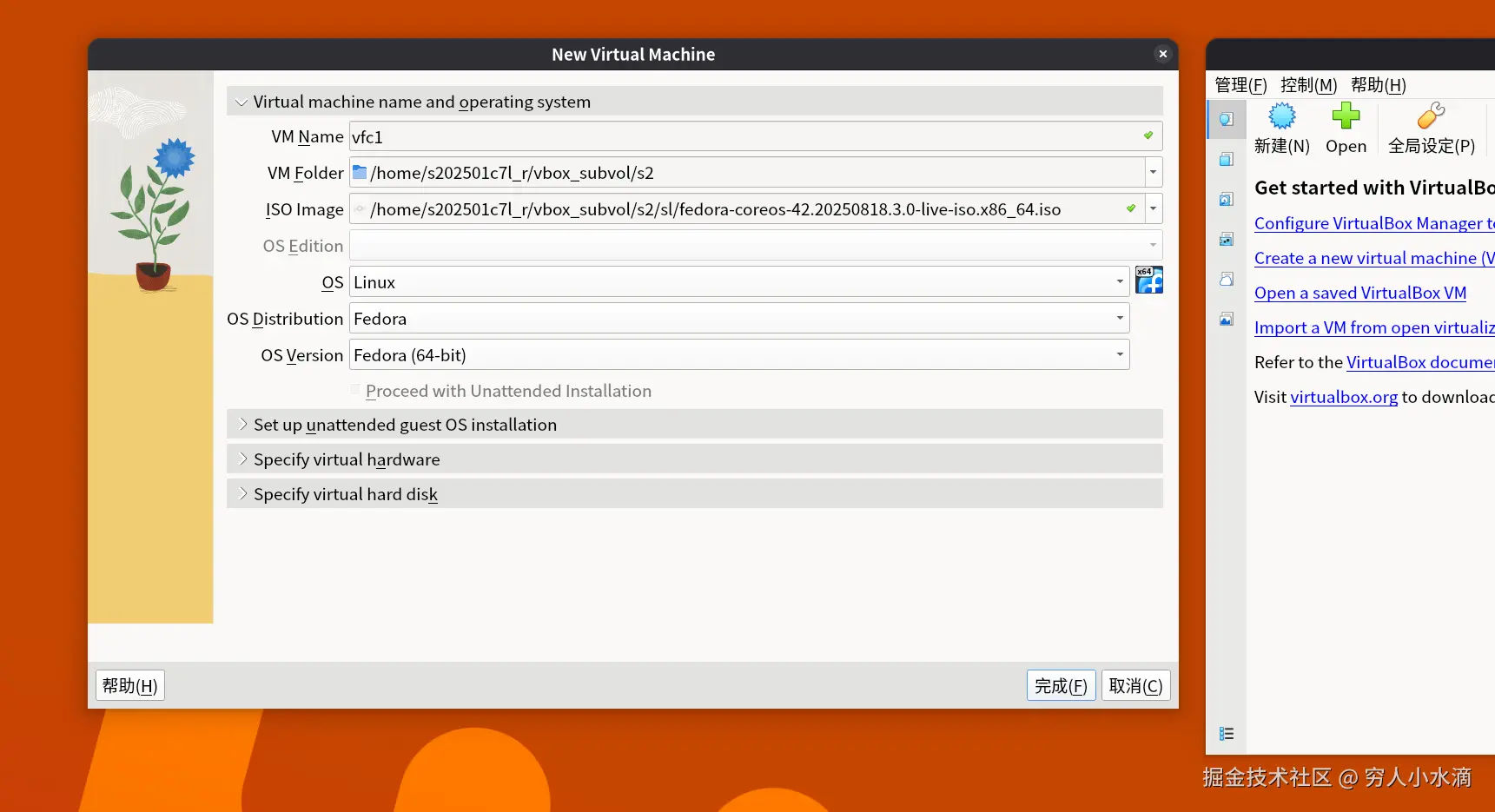
Task: Click the VM Name field containing vfc1
Action: 756,136
